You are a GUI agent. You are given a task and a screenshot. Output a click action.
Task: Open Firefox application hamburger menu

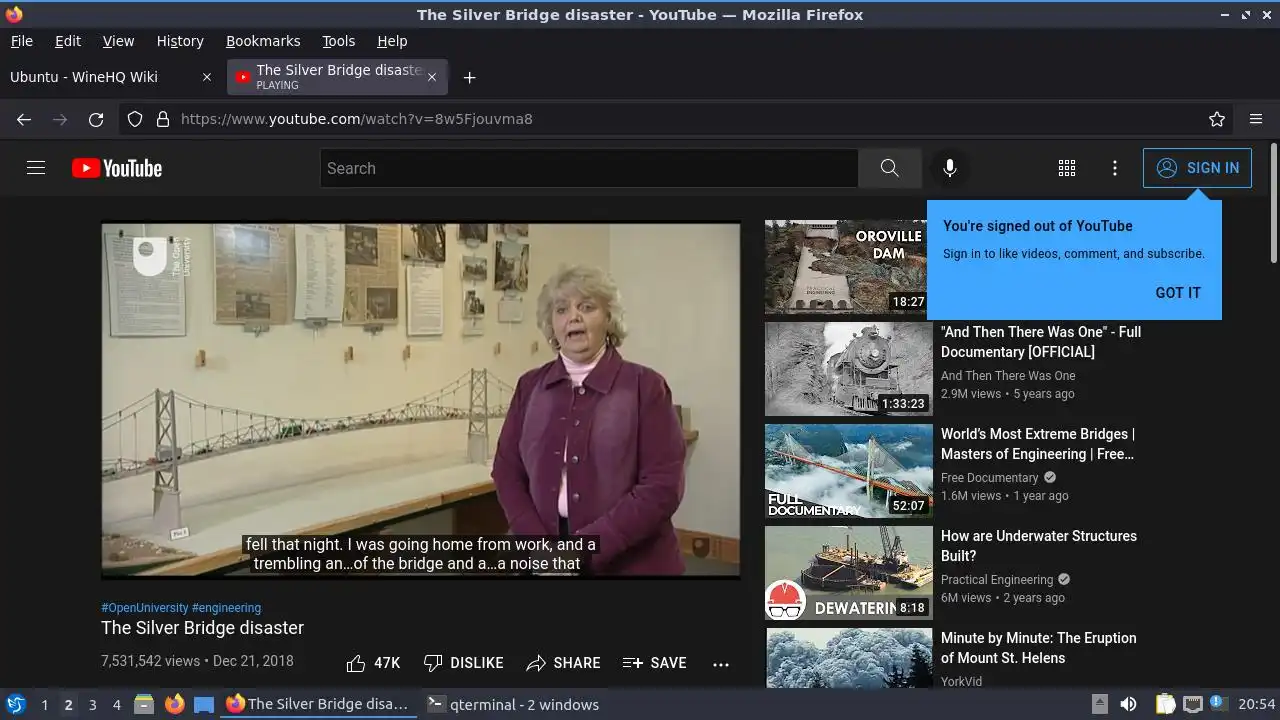coord(1256,119)
